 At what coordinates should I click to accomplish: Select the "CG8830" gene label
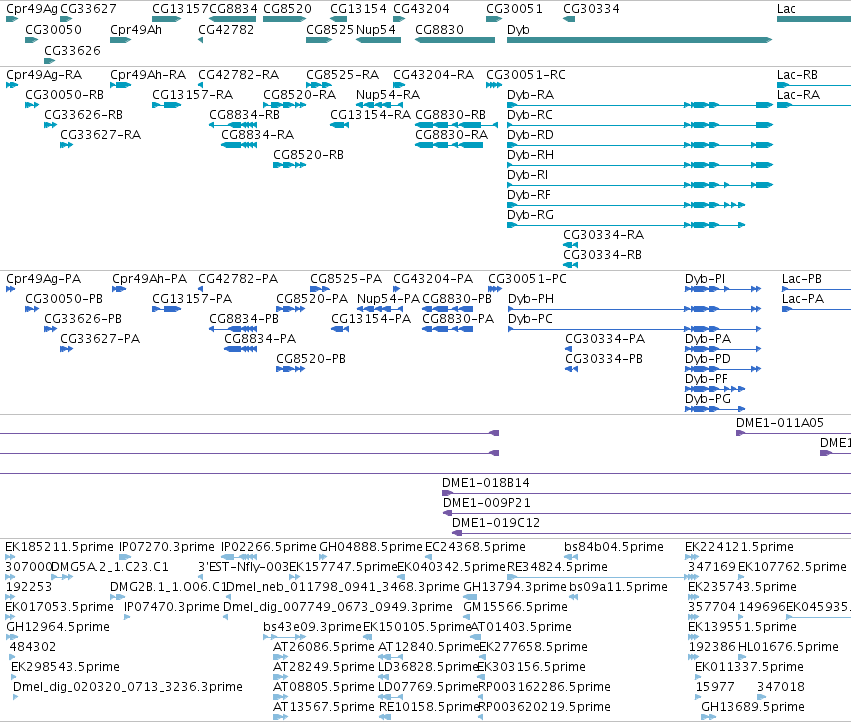pyautogui.click(x=439, y=30)
